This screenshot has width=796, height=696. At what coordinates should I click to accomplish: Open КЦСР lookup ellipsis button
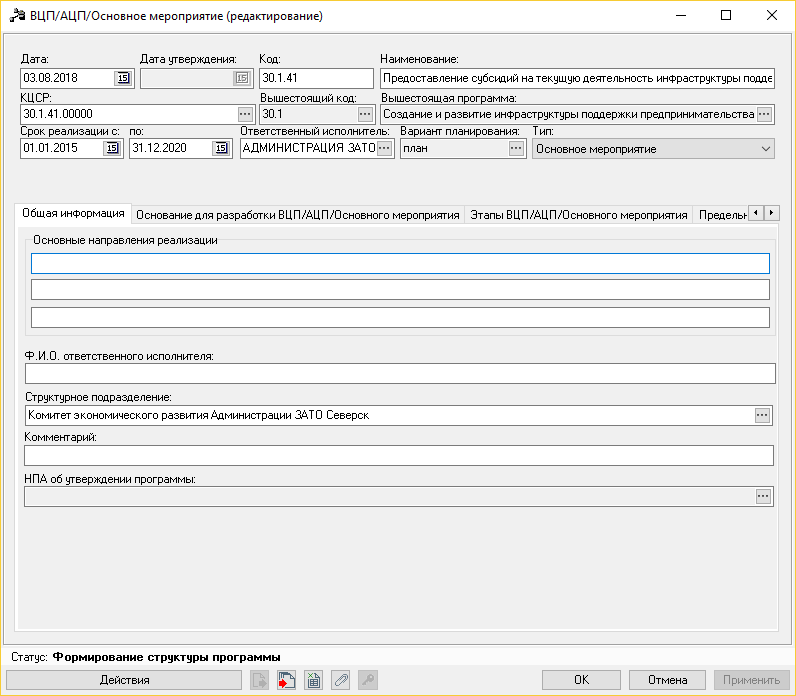click(x=245, y=114)
